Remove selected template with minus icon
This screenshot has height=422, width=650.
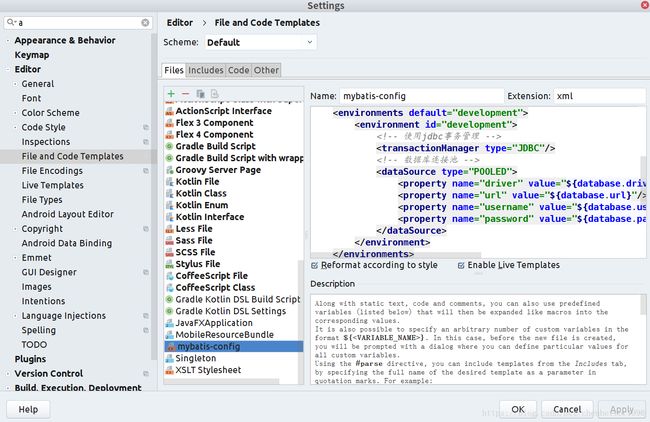pyautogui.click(x=185, y=94)
